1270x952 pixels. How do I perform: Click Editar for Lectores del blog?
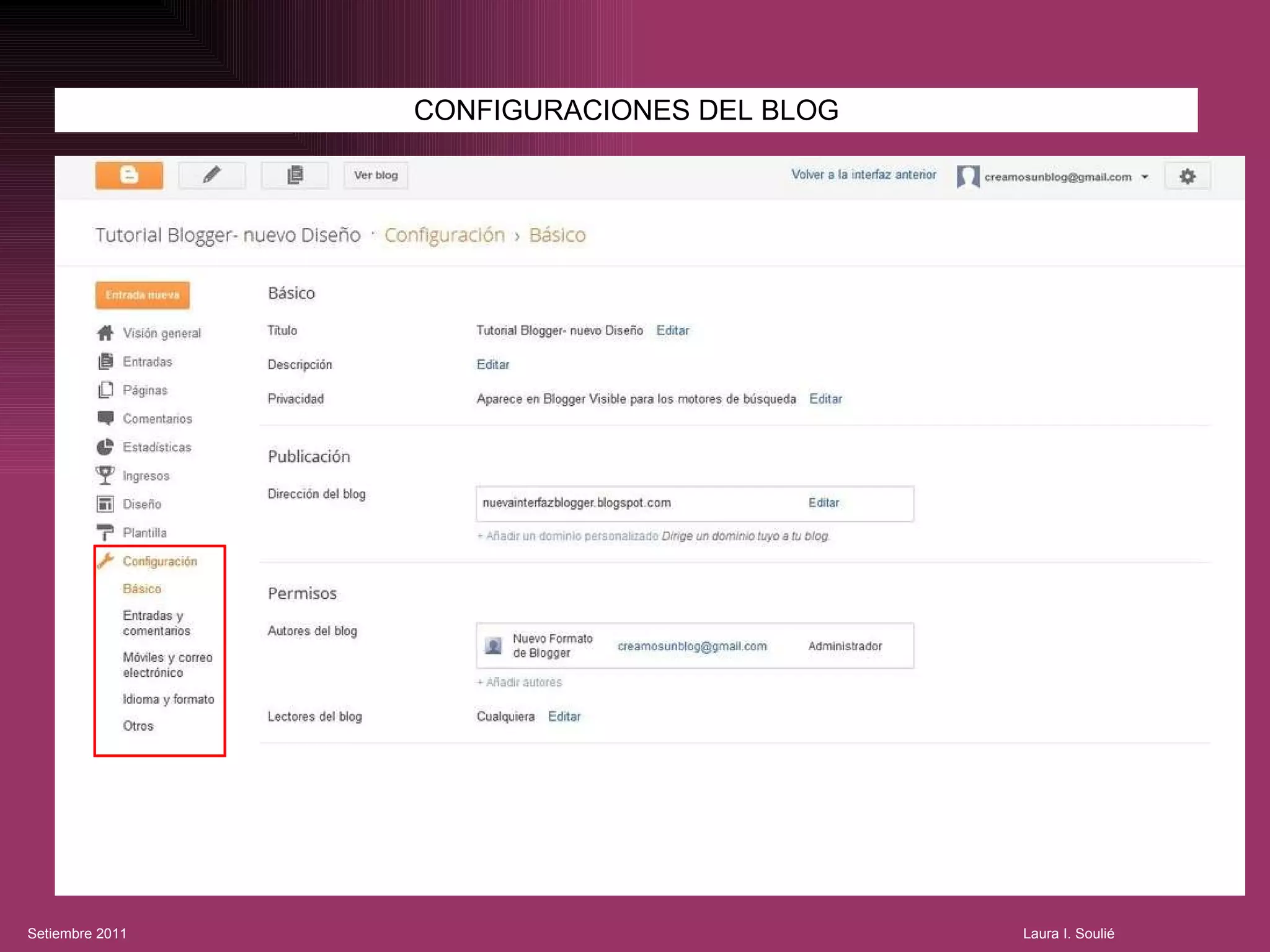(564, 716)
